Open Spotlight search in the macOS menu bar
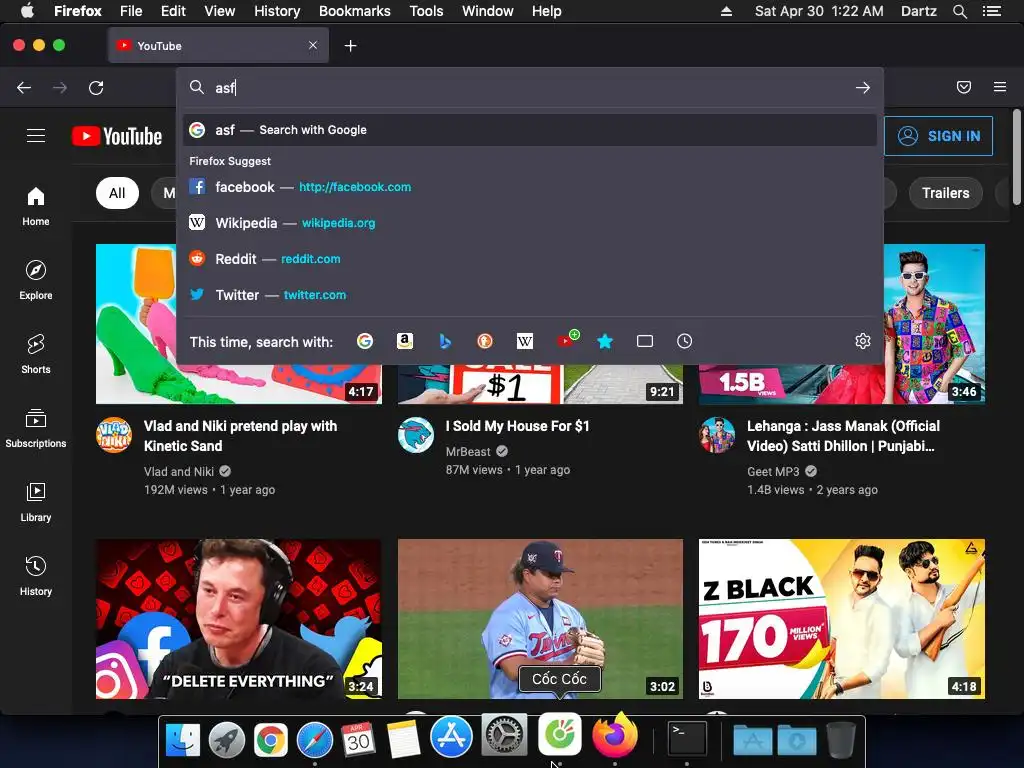1024x768 pixels. point(960,11)
